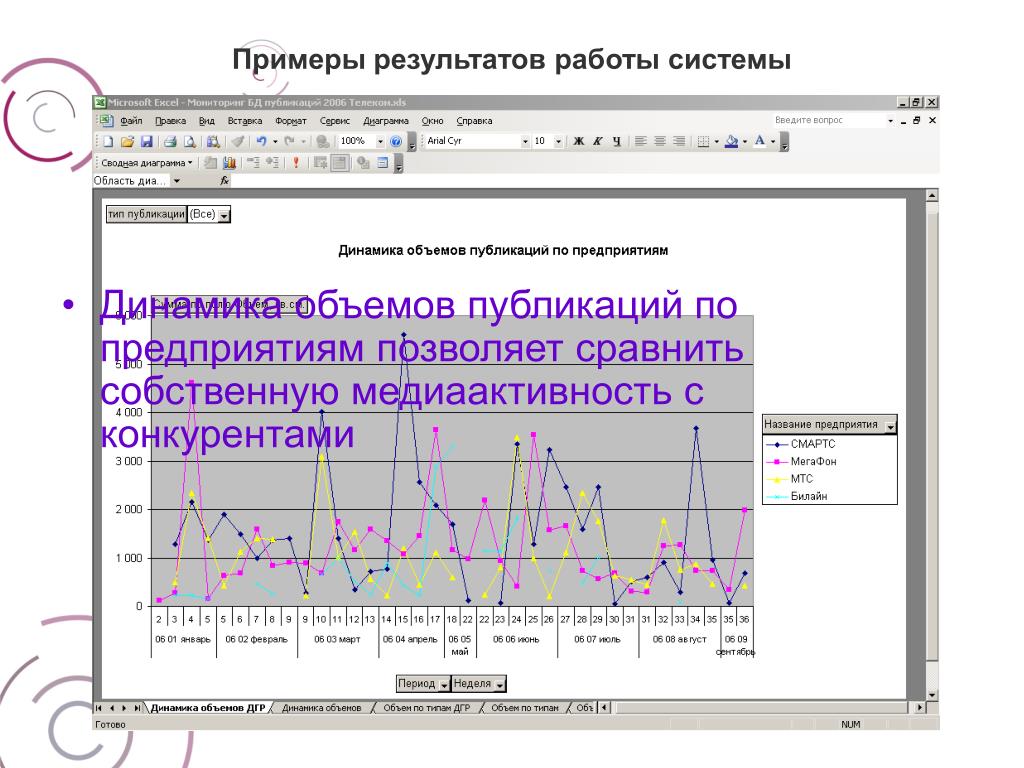The image size is (1024, 768).
Task: Click the vertical scrollbar down arrow
Action: (933, 696)
